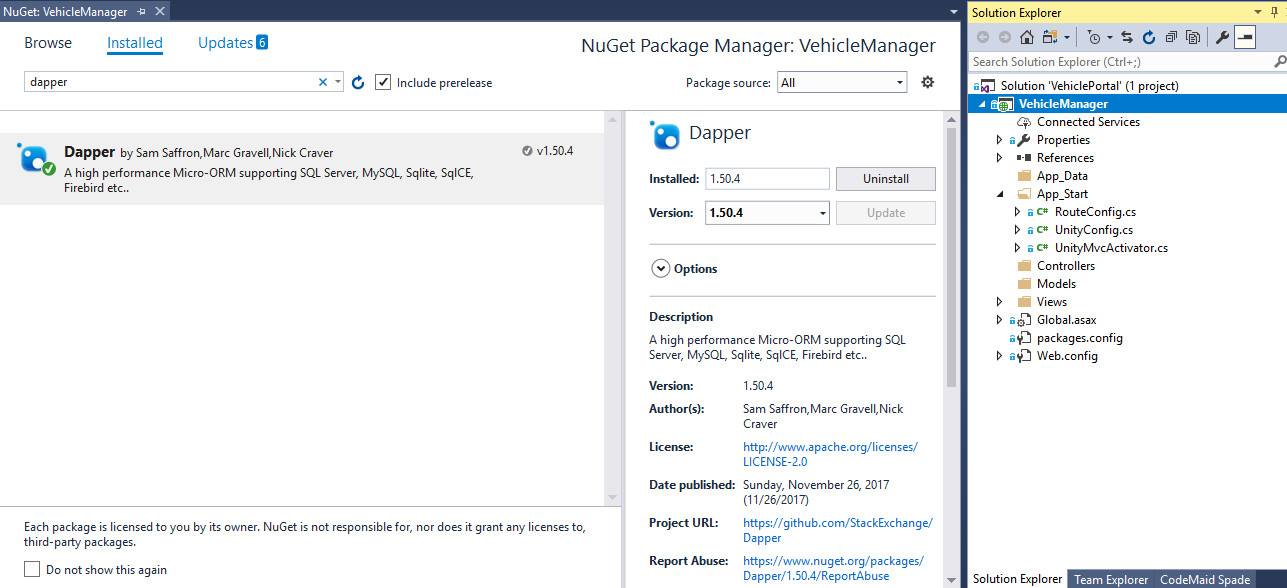1287x588 pixels.
Task: Enable Do not show this again
Action: [x=30, y=569]
